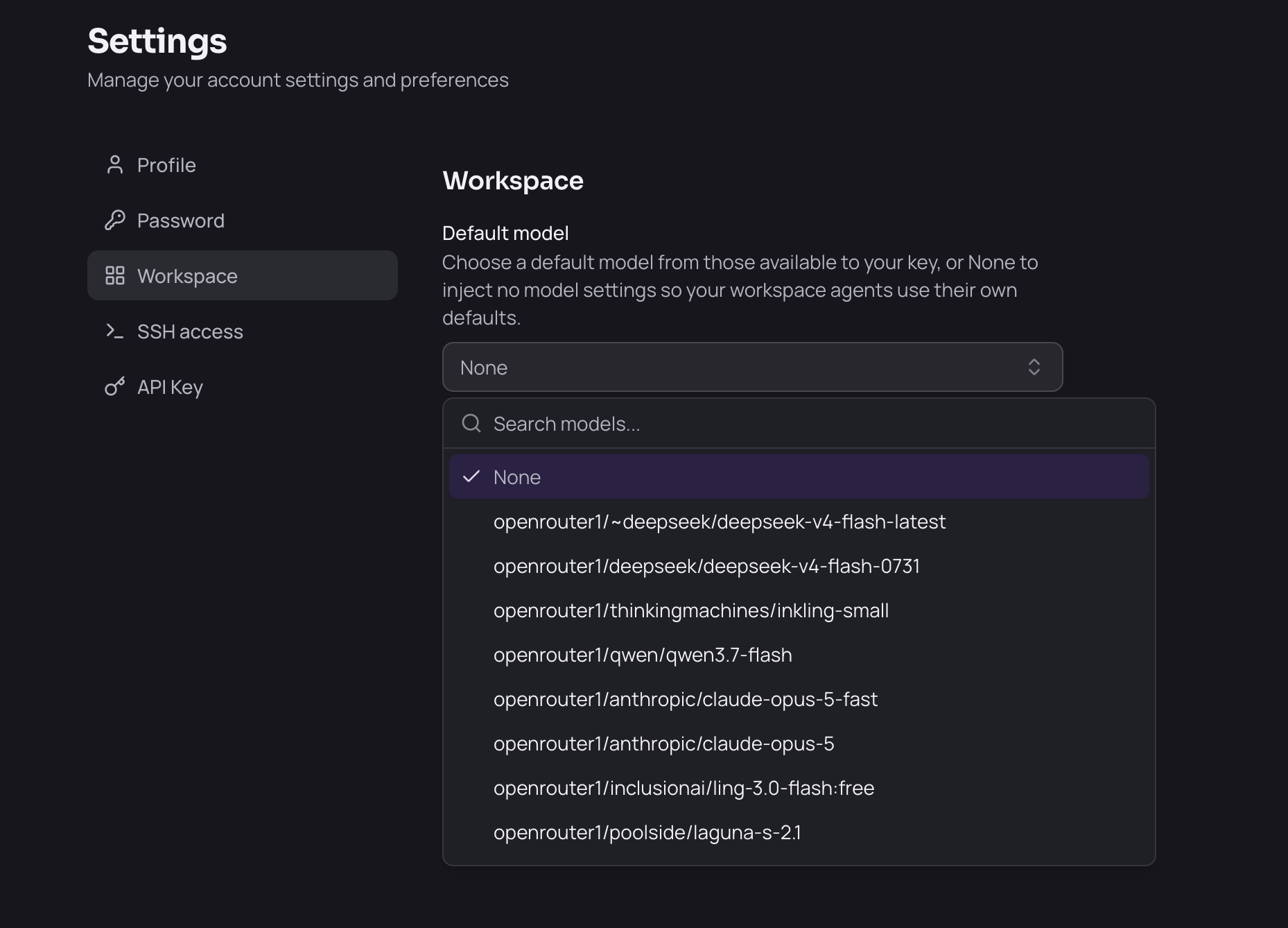Click the Workspace section heading
1288x928 pixels.
[x=513, y=181]
